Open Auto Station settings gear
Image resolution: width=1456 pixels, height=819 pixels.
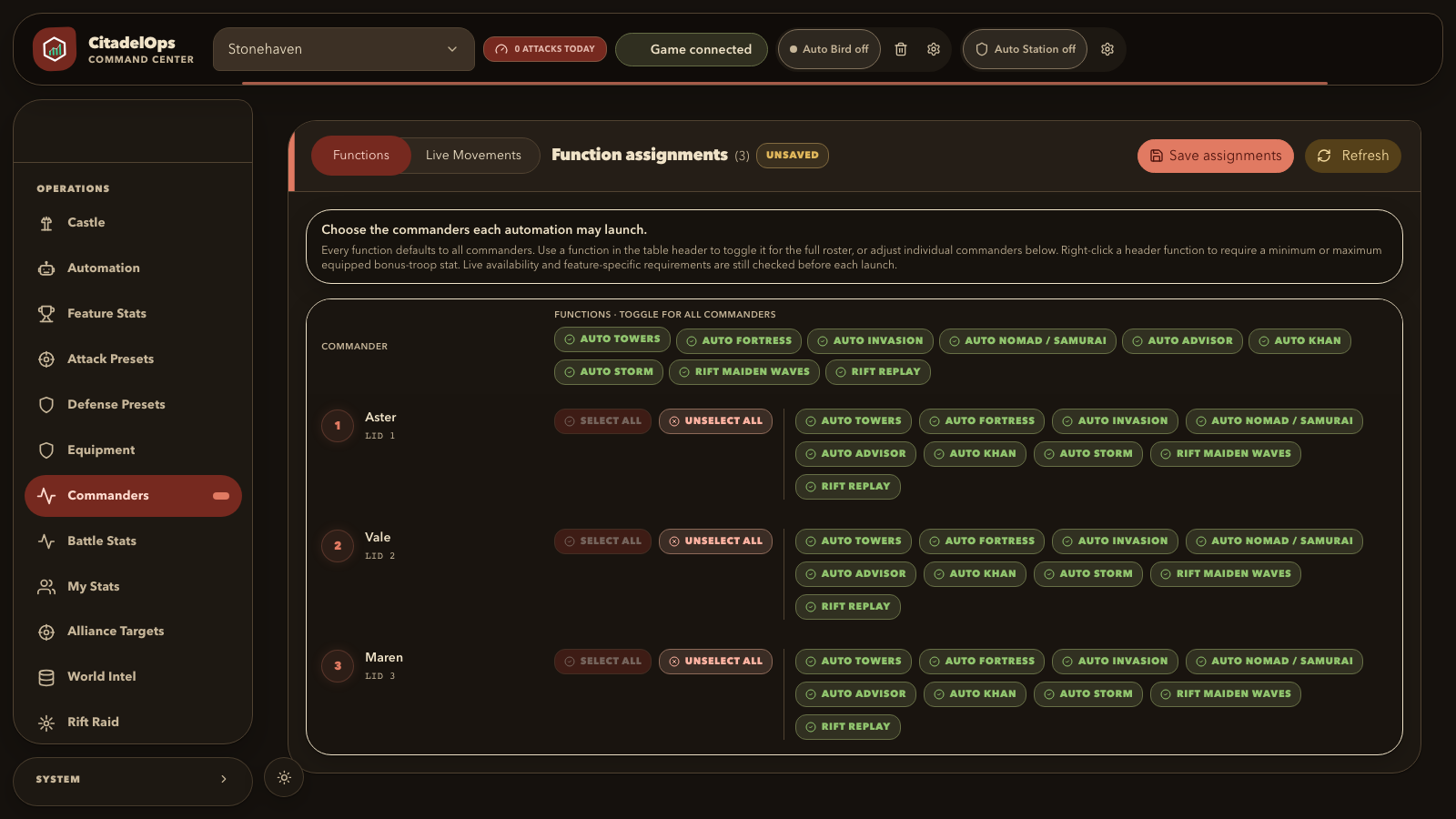click(x=1107, y=49)
